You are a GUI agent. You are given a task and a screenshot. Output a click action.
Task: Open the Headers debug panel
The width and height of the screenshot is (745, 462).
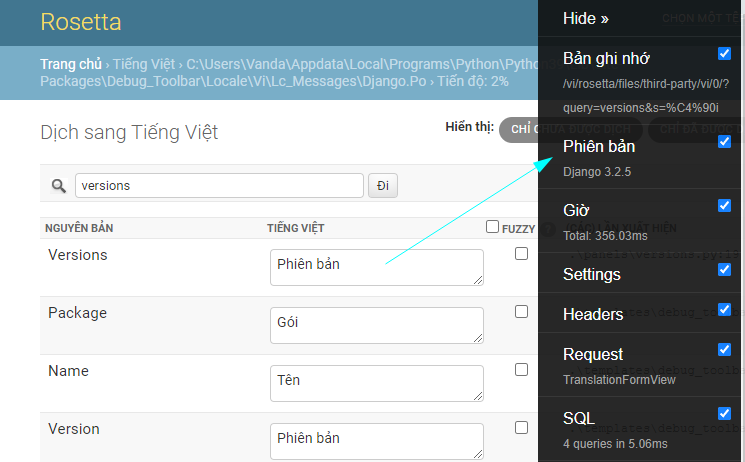click(x=593, y=314)
